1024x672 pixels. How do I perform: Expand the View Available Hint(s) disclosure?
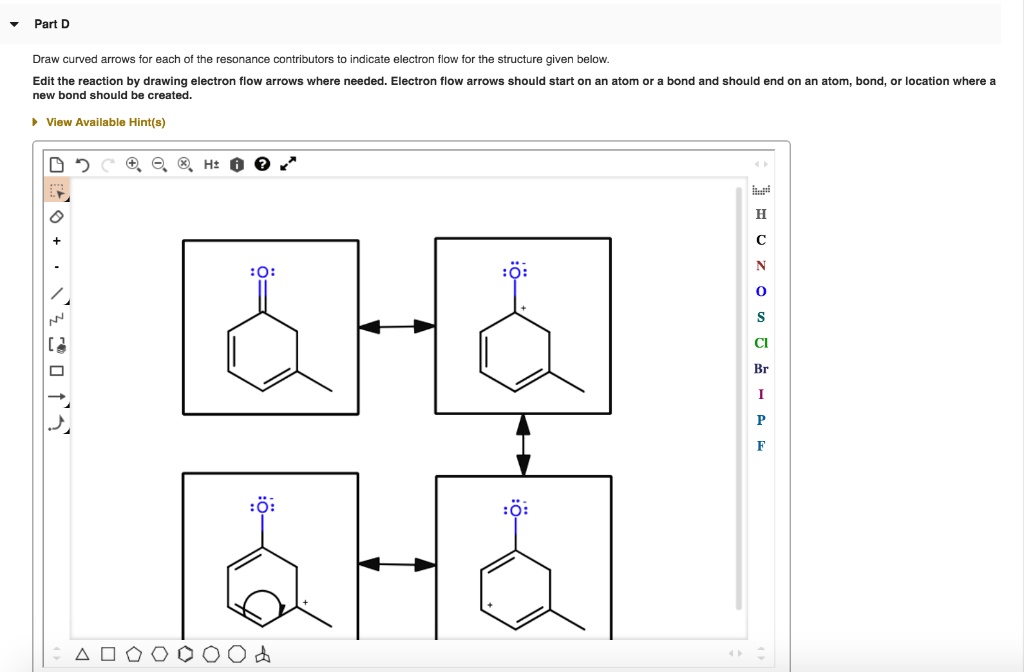pyautogui.click(x=33, y=120)
